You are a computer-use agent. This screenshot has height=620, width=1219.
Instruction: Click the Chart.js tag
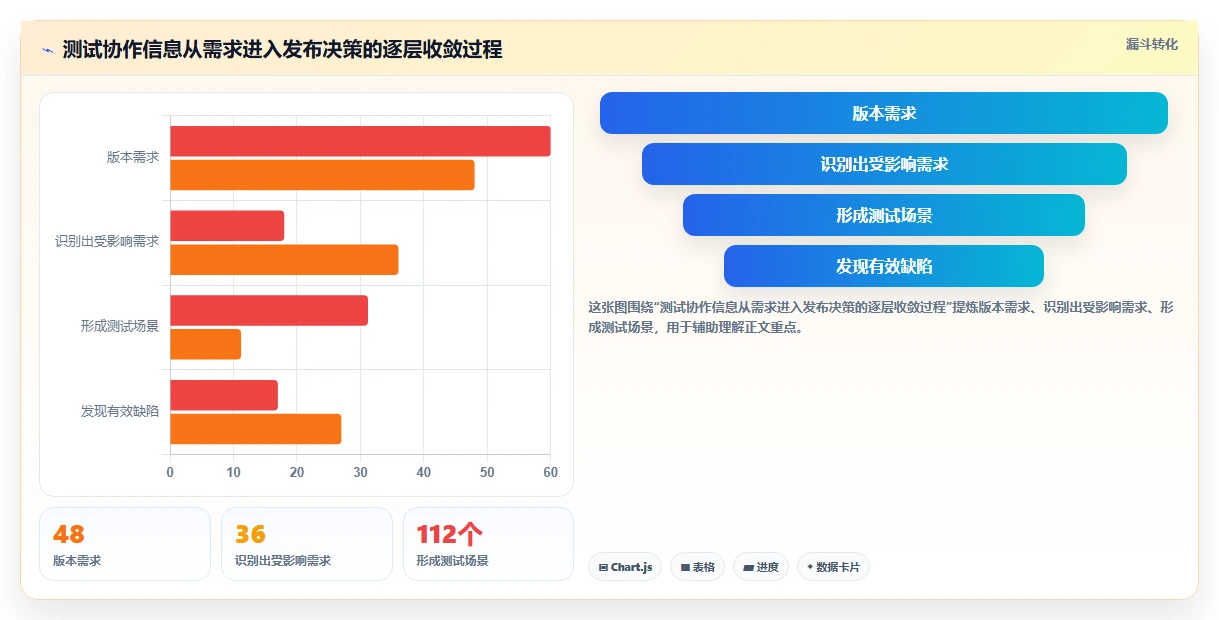click(x=625, y=567)
